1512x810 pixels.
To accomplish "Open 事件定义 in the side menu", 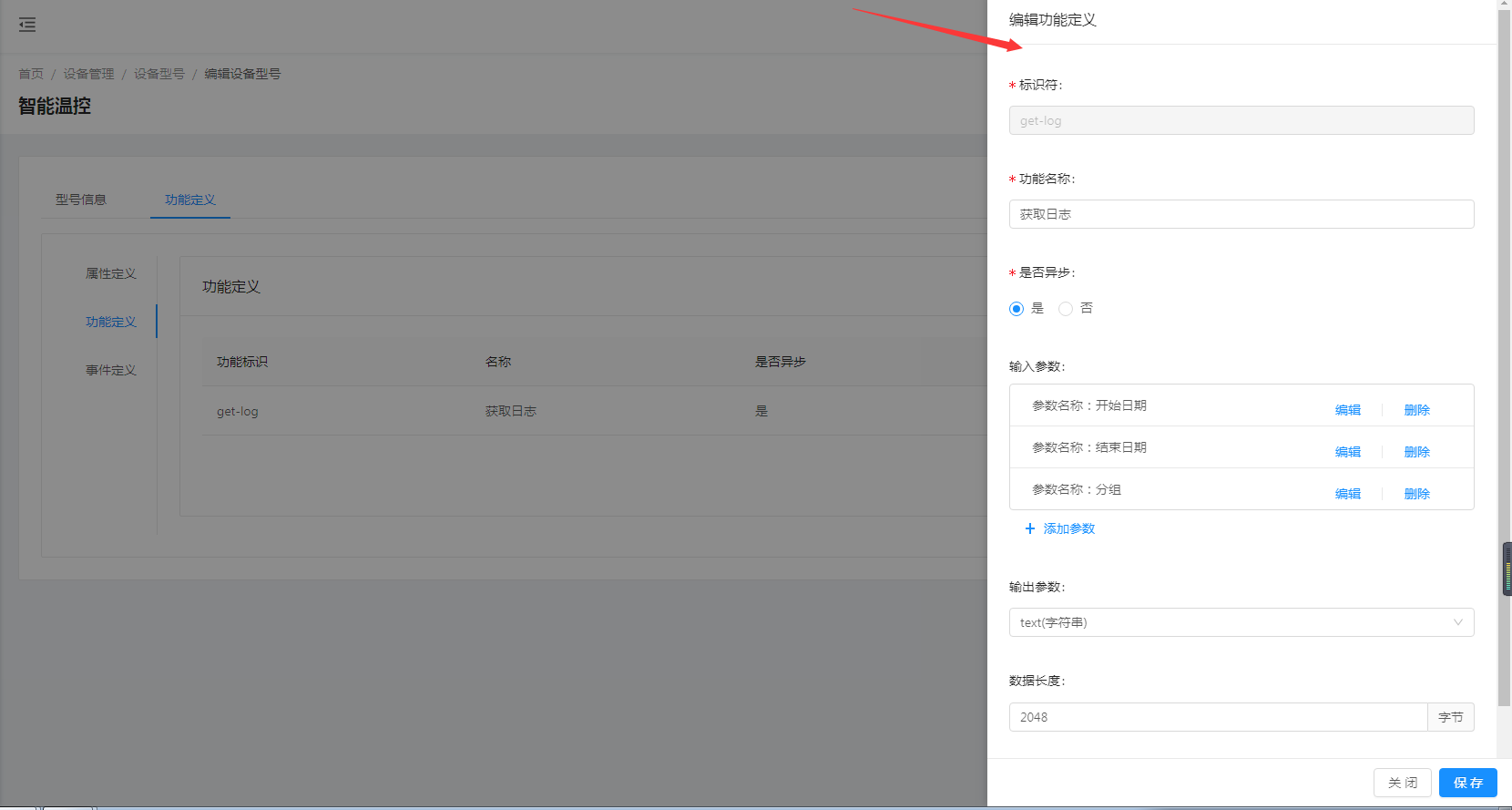I will [x=111, y=370].
